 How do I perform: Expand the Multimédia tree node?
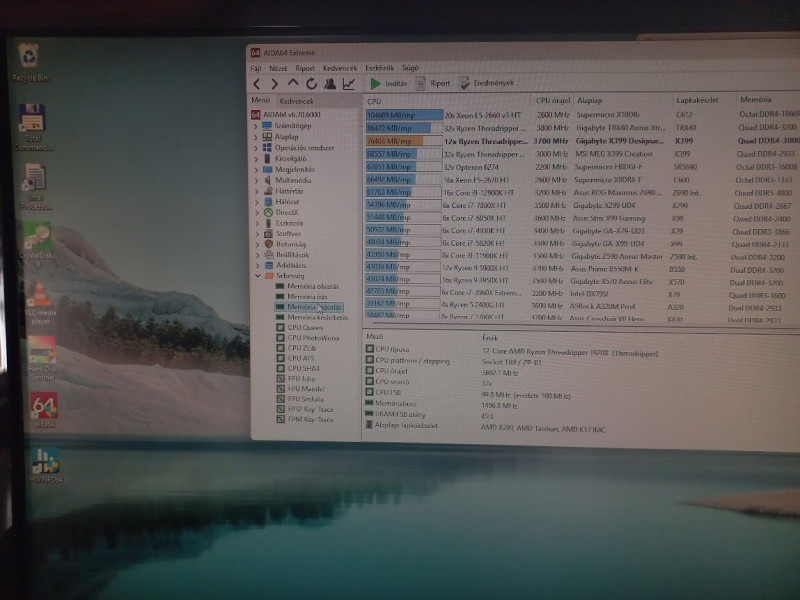tap(257, 180)
